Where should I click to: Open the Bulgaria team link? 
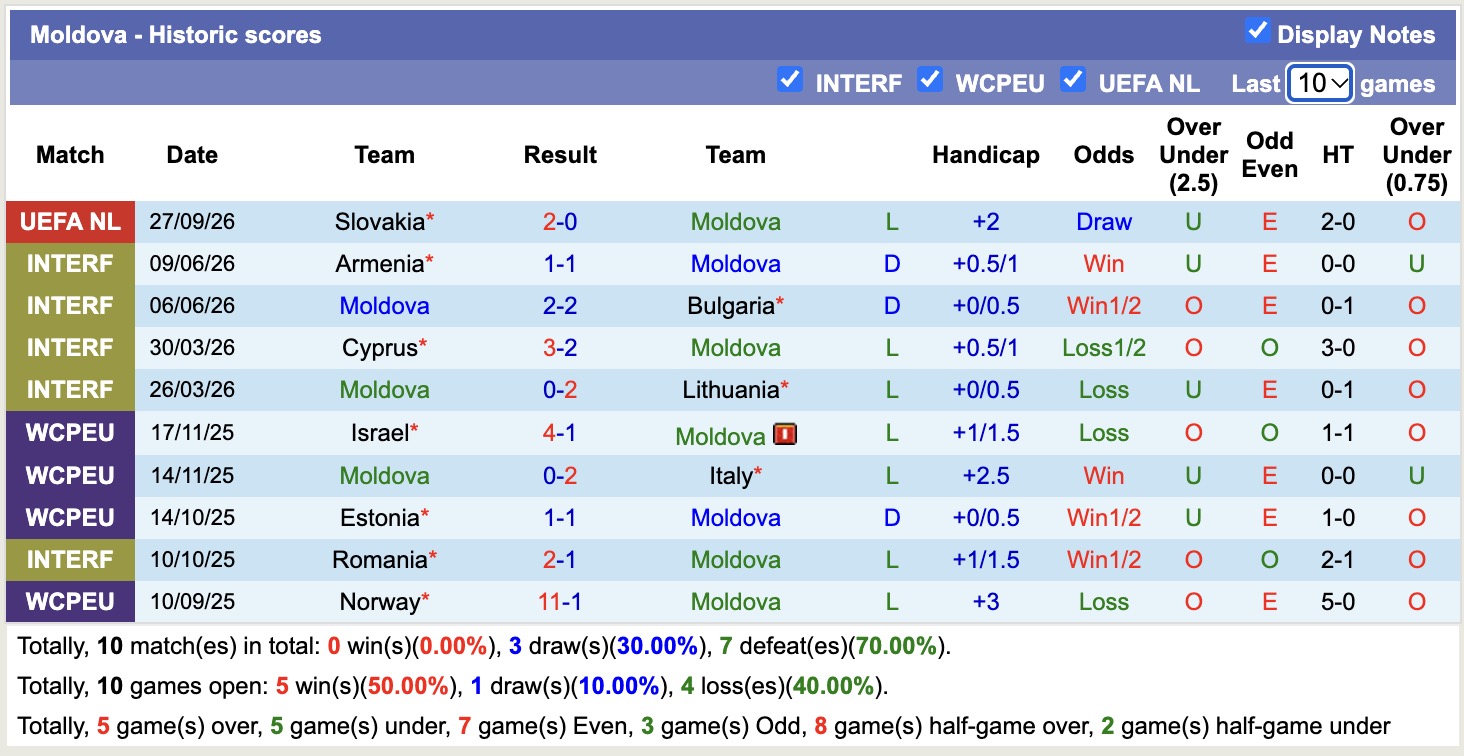(730, 306)
